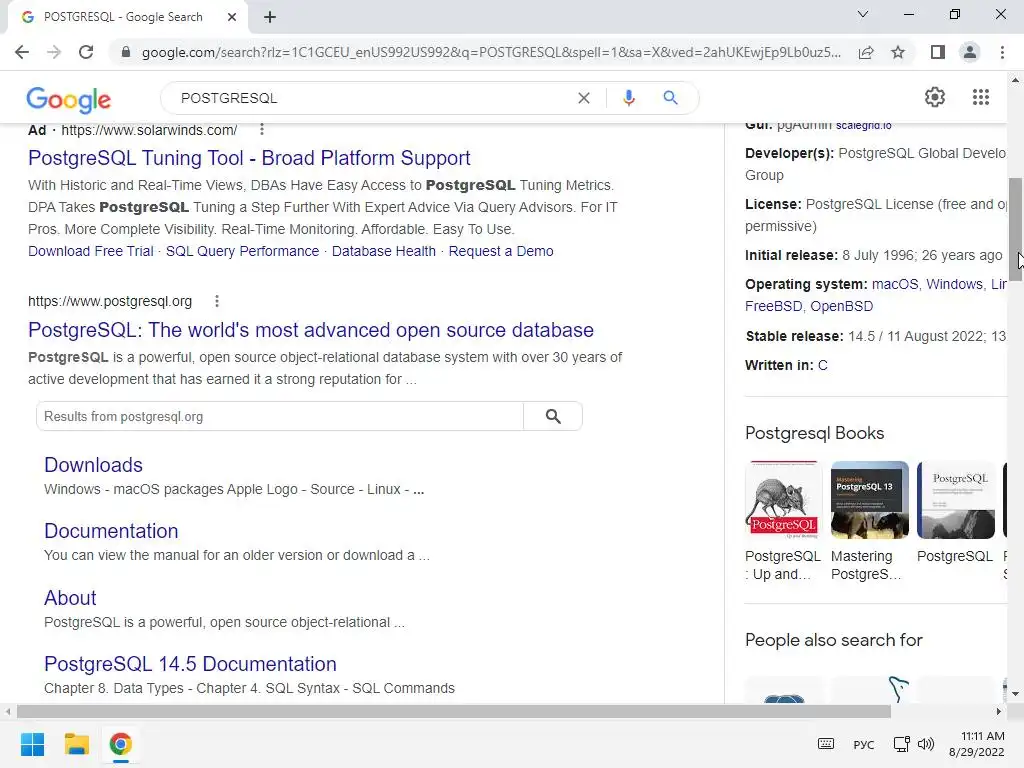
Task: Submit search with the blue magnifier
Action: (670, 98)
